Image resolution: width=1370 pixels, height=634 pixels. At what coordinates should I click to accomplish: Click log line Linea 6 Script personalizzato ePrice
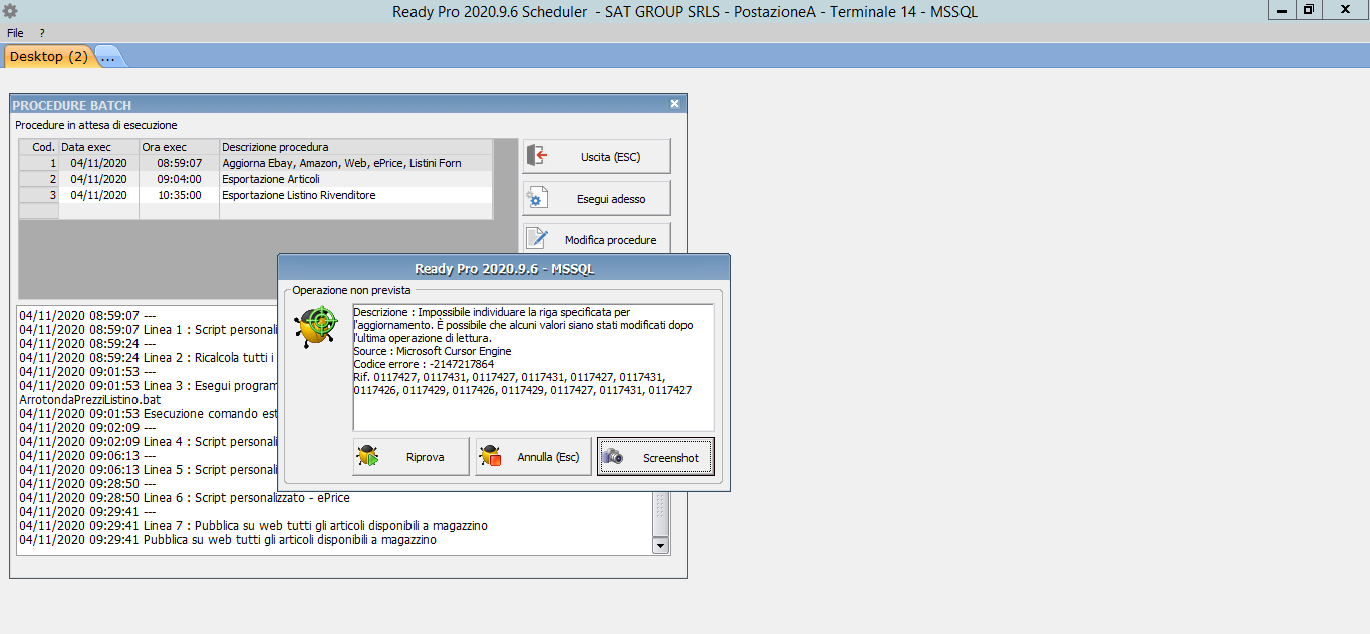(184, 497)
